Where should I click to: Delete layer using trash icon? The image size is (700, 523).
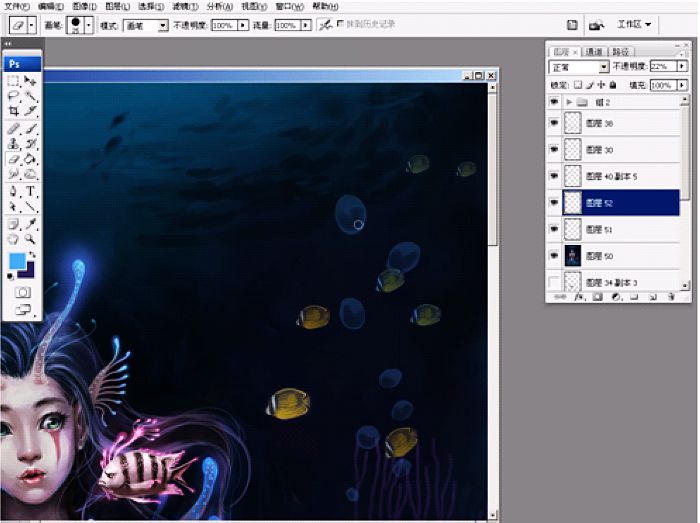pyautogui.click(x=671, y=297)
